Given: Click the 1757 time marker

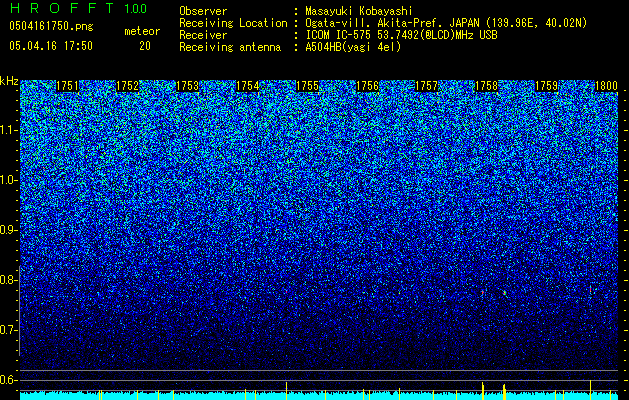Looking at the screenshot, I should pyautogui.click(x=426, y=86).
